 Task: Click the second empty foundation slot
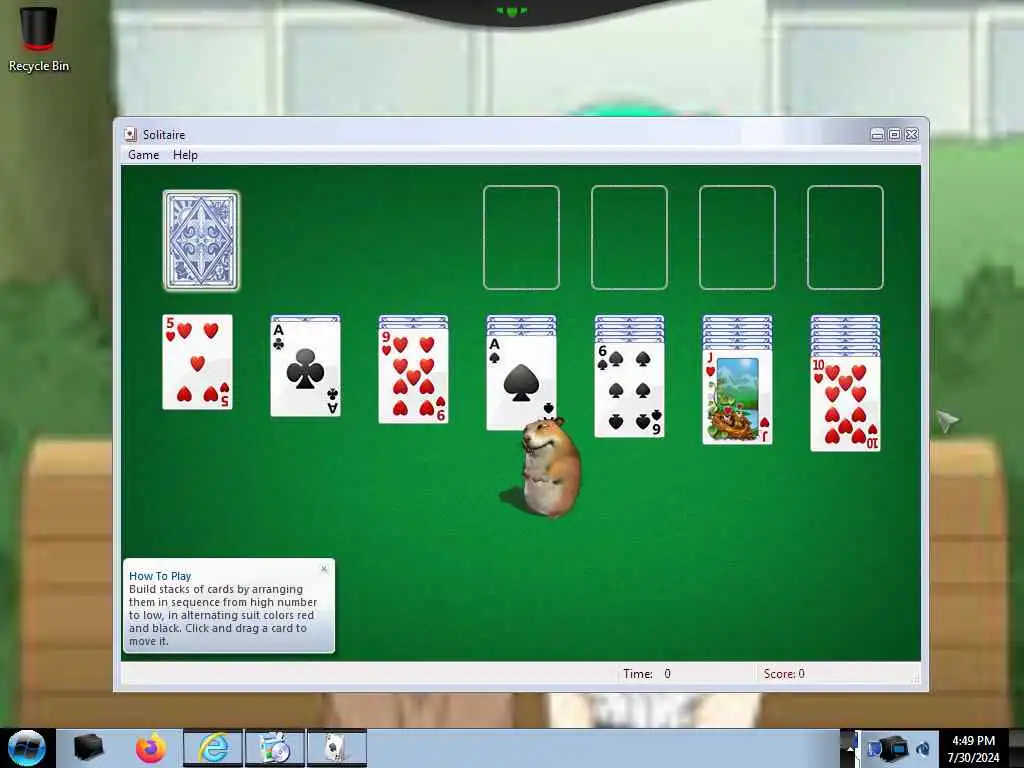click(x=630, y=237)
